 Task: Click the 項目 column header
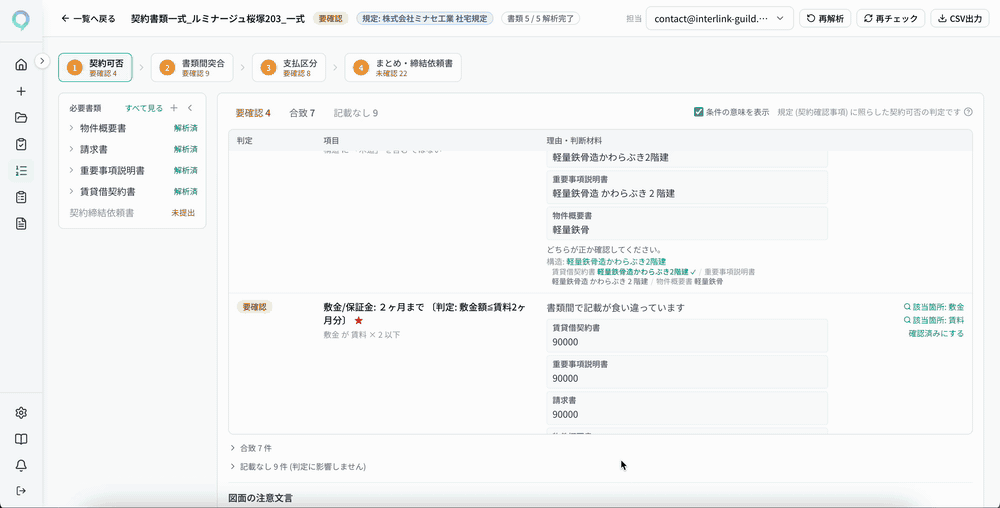pos(331,140)
